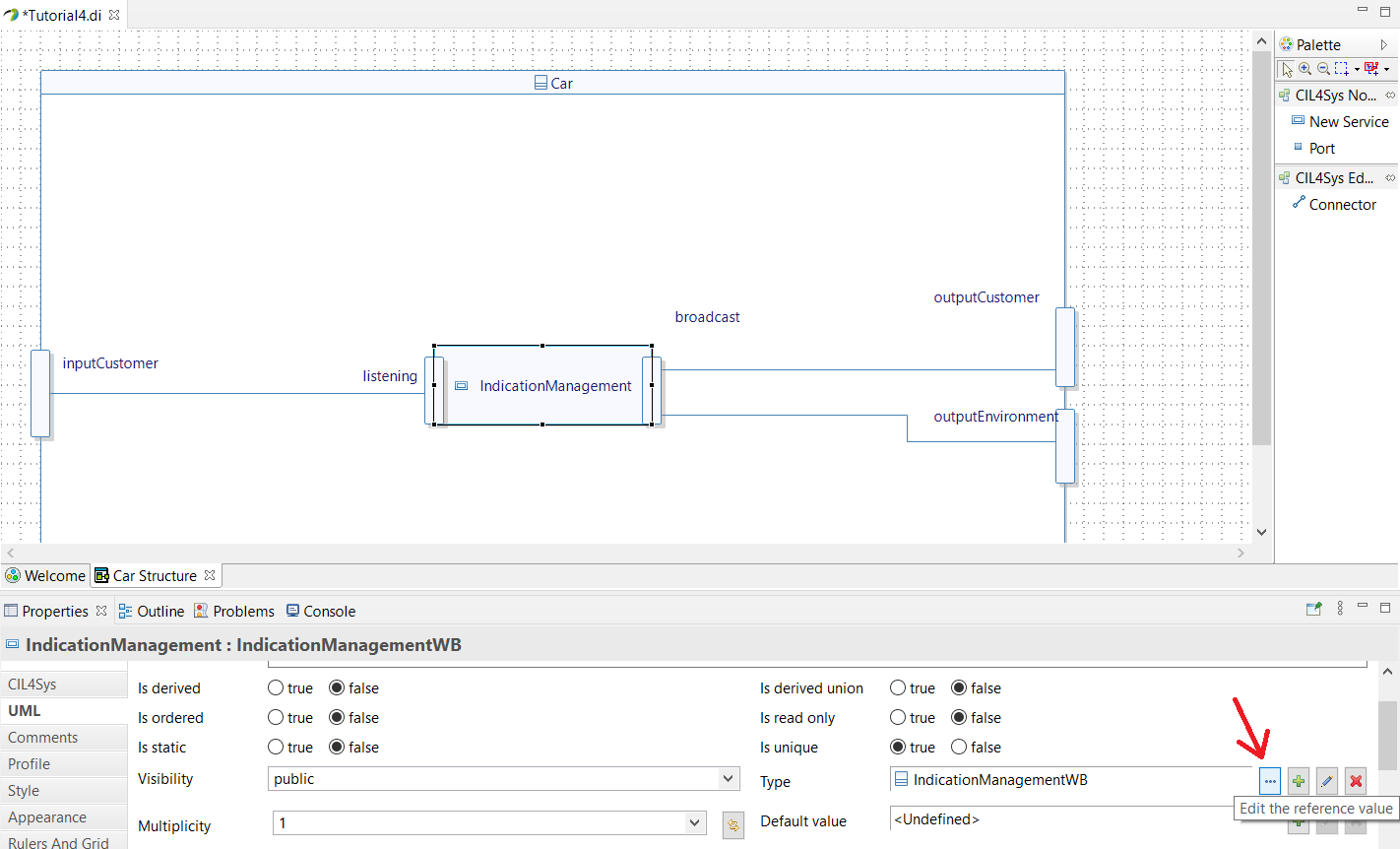Viewport: 1400px width, 849px height.
Task: Click the diagram vertical scrollbar down arrow
Action: point(1262,532)
